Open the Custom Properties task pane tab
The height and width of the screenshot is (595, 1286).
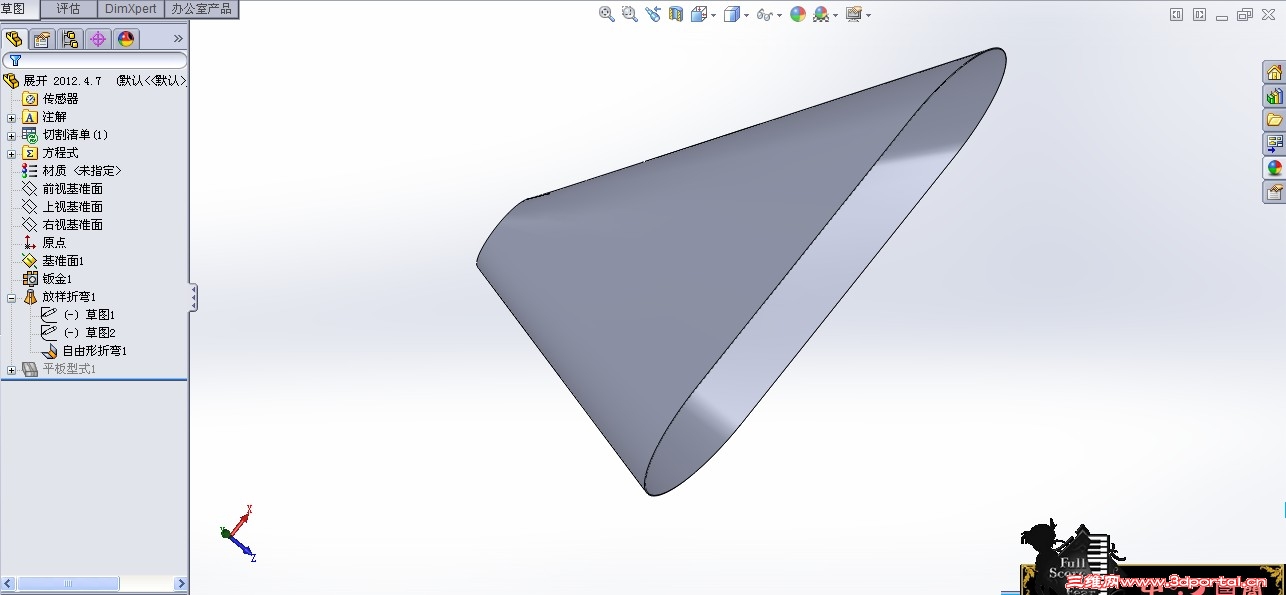coord(1274,192)
